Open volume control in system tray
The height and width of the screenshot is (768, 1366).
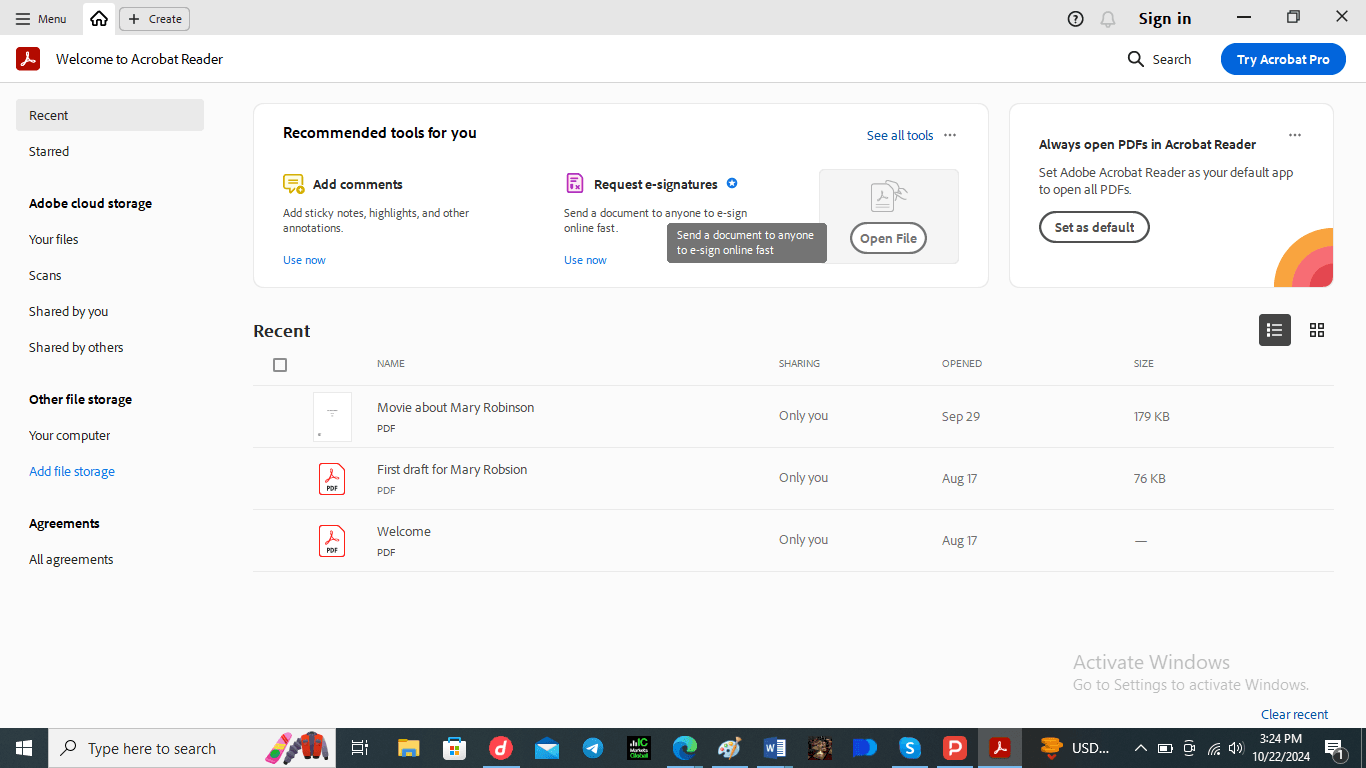click(x=1236, y=748)
